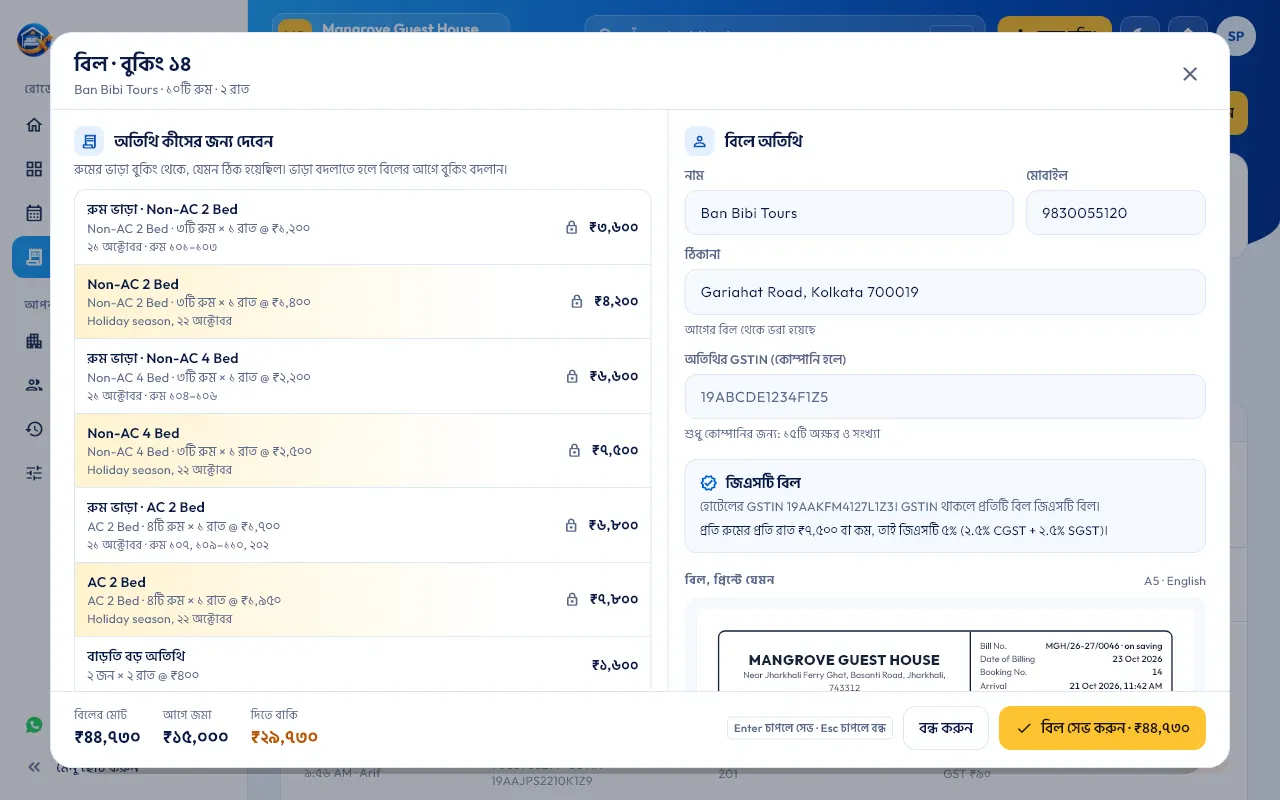
Task: Click the বন্ধ করুন button
Action: tap(945, 728)
